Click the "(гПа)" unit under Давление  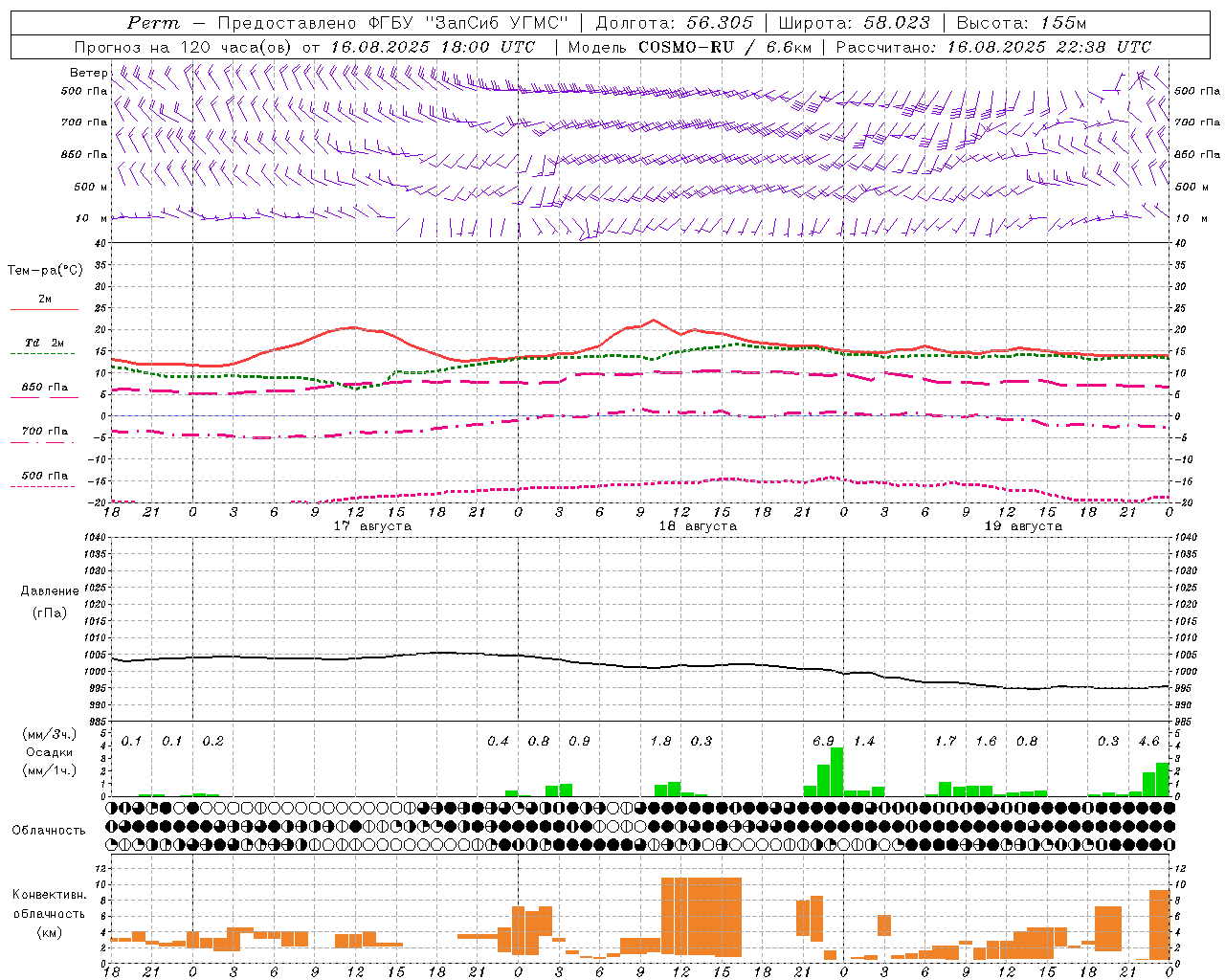(x=50, y=612)
